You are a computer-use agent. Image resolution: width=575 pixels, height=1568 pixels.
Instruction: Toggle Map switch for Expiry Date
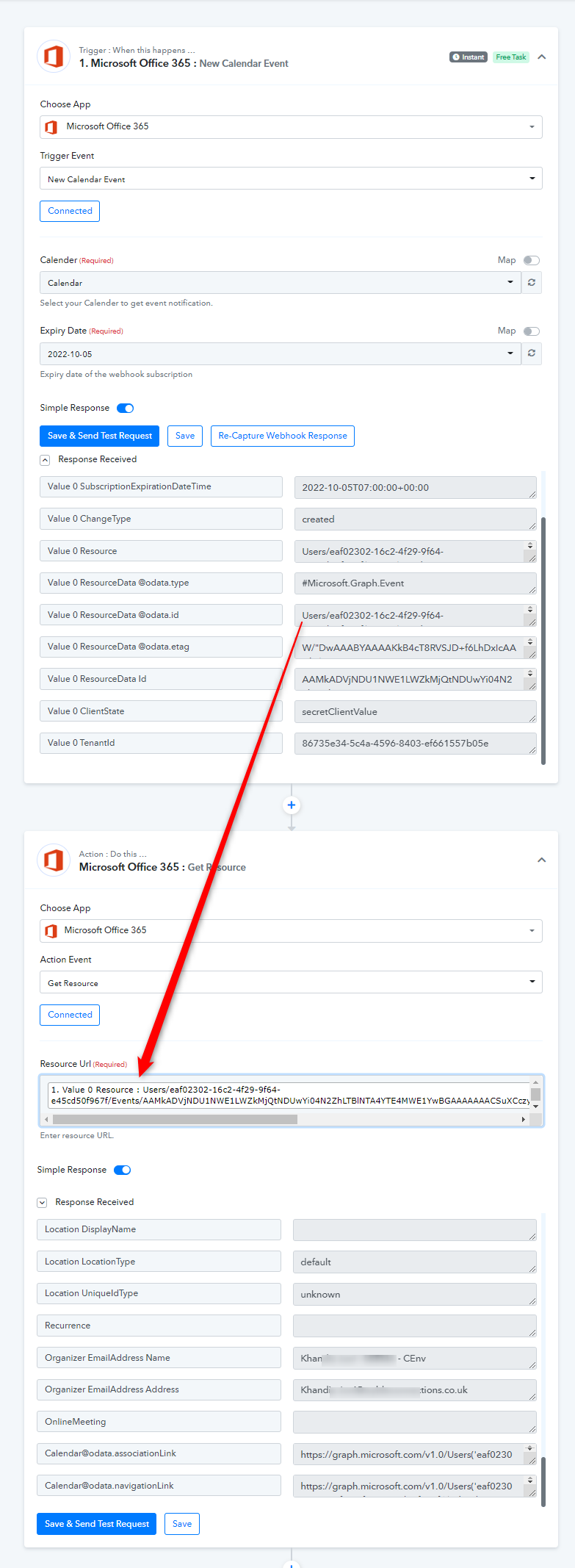click(532, 331)
